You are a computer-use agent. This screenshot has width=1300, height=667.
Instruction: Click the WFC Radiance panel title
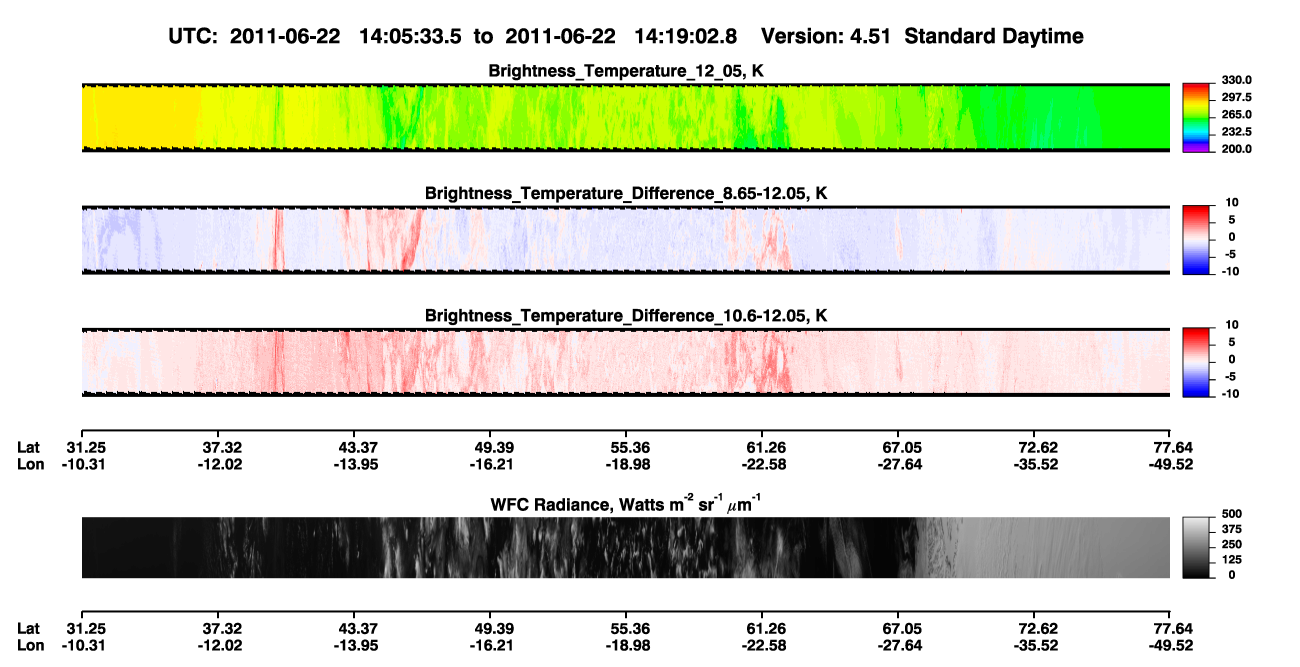click(x=625, y=503)
